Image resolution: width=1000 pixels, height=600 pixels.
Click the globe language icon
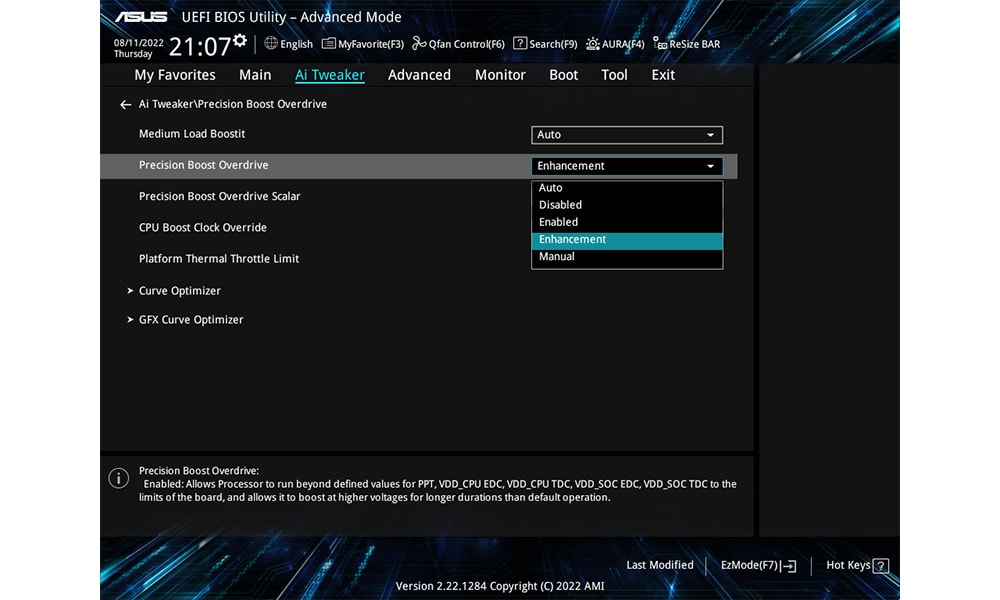[x=271, y=43]
